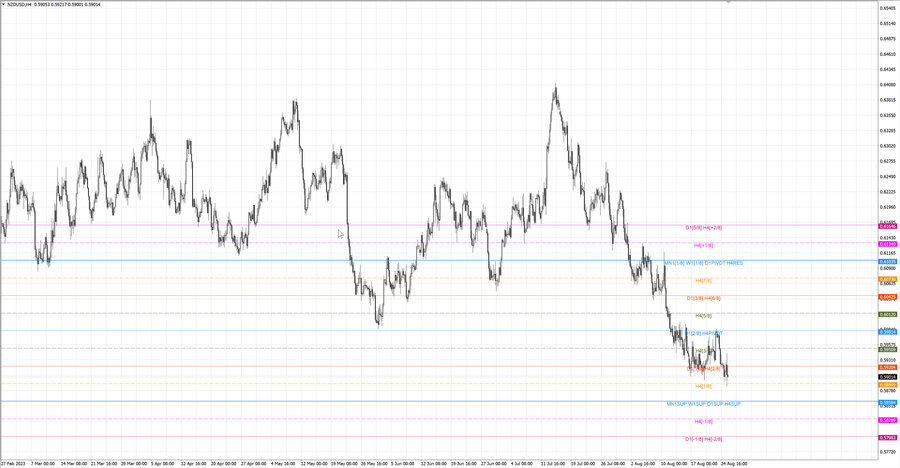Select the H4[7/8] level label
Screen dimensions: 900x468
(x=703, y=281)
